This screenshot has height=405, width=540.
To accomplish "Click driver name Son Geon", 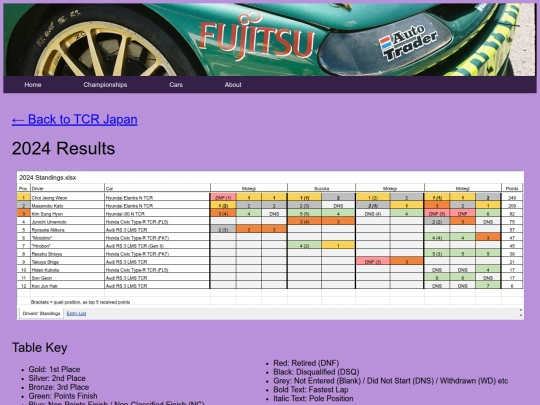I will click(42, 278).
